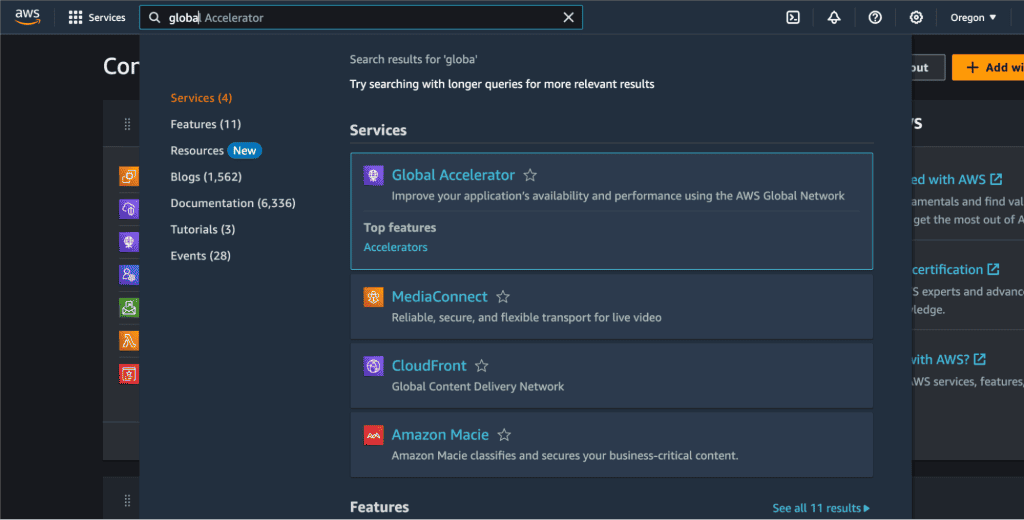
Task: Open the Oregon region dropdown
Action: 973,18
